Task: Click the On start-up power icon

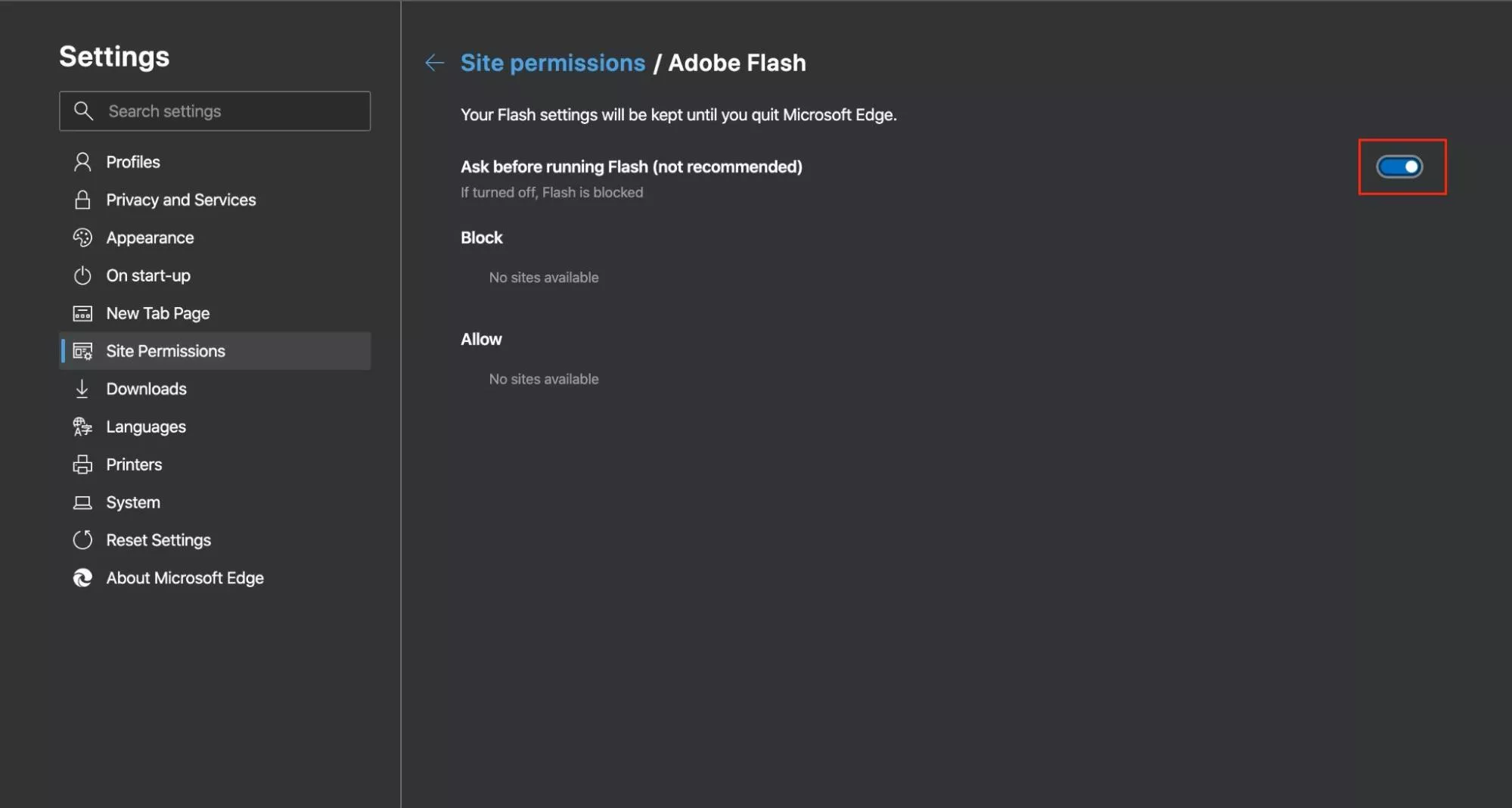Action: click(82, 275)
